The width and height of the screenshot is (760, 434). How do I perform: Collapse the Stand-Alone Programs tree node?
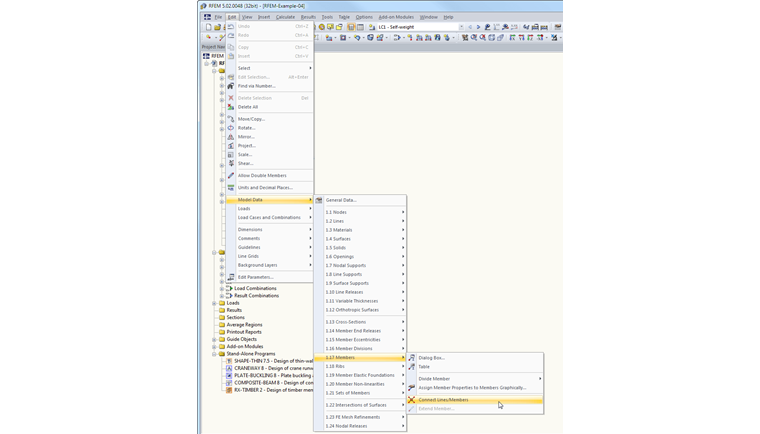[214, 354]
